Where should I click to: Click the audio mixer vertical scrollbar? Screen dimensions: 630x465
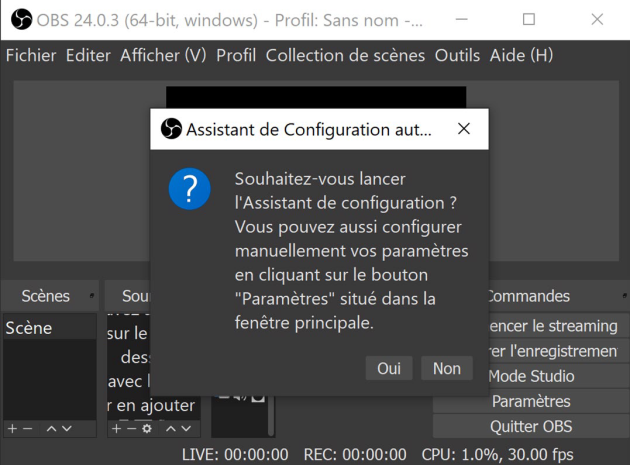[272, 416]
